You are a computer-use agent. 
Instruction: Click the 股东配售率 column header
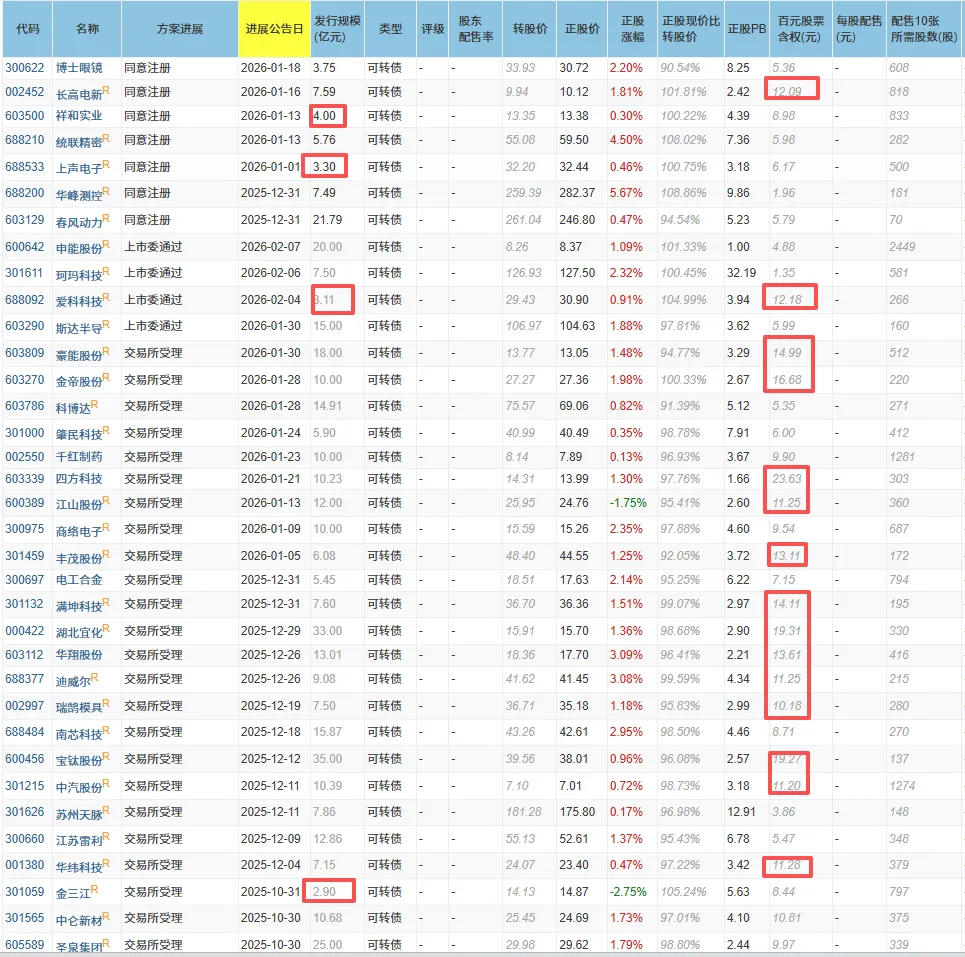pyautogui.click(x=476, y=29)
